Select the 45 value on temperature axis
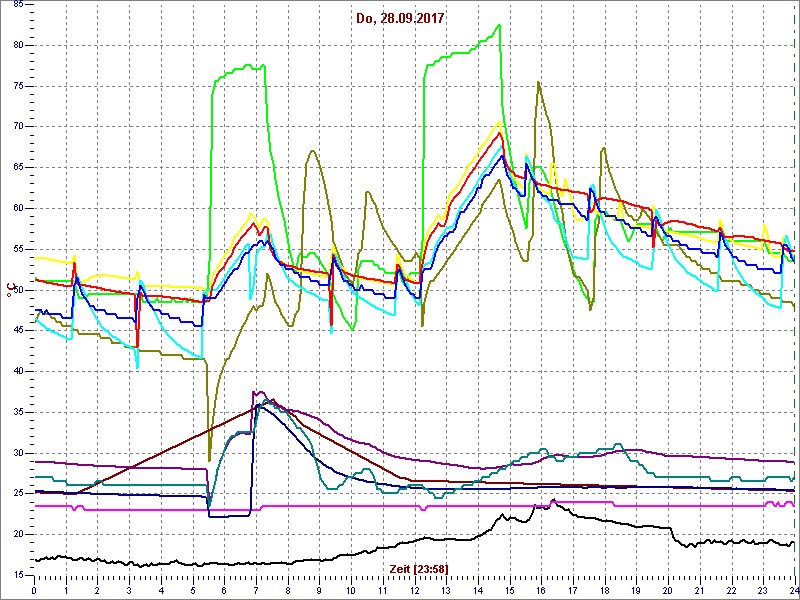 (17, 331)
